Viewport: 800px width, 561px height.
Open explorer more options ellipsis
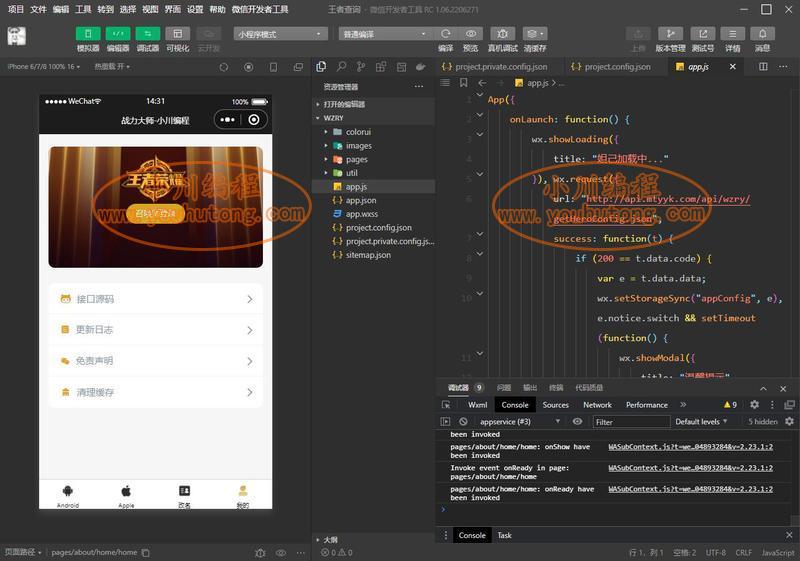419,87
